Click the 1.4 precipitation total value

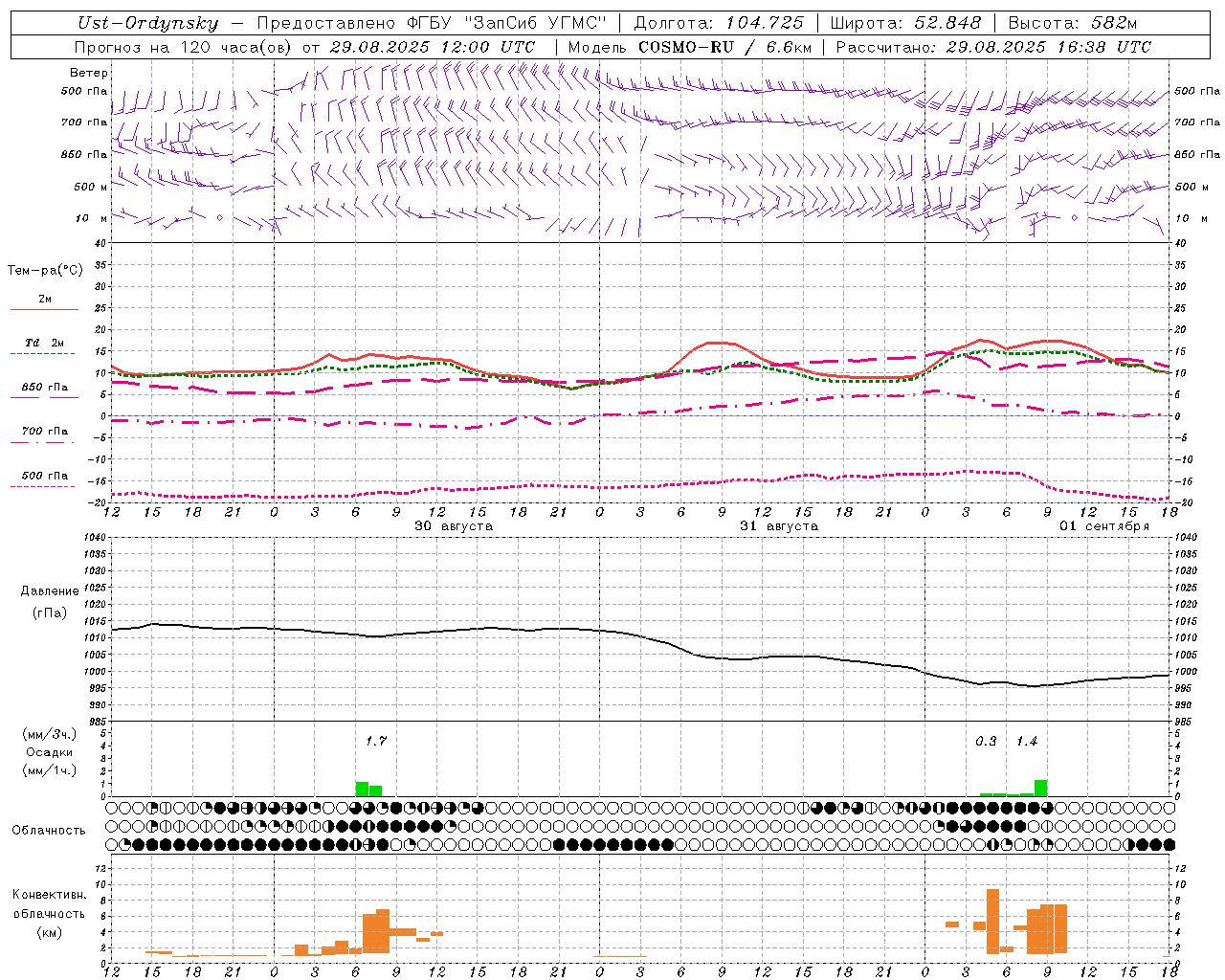pos(1027,741)
